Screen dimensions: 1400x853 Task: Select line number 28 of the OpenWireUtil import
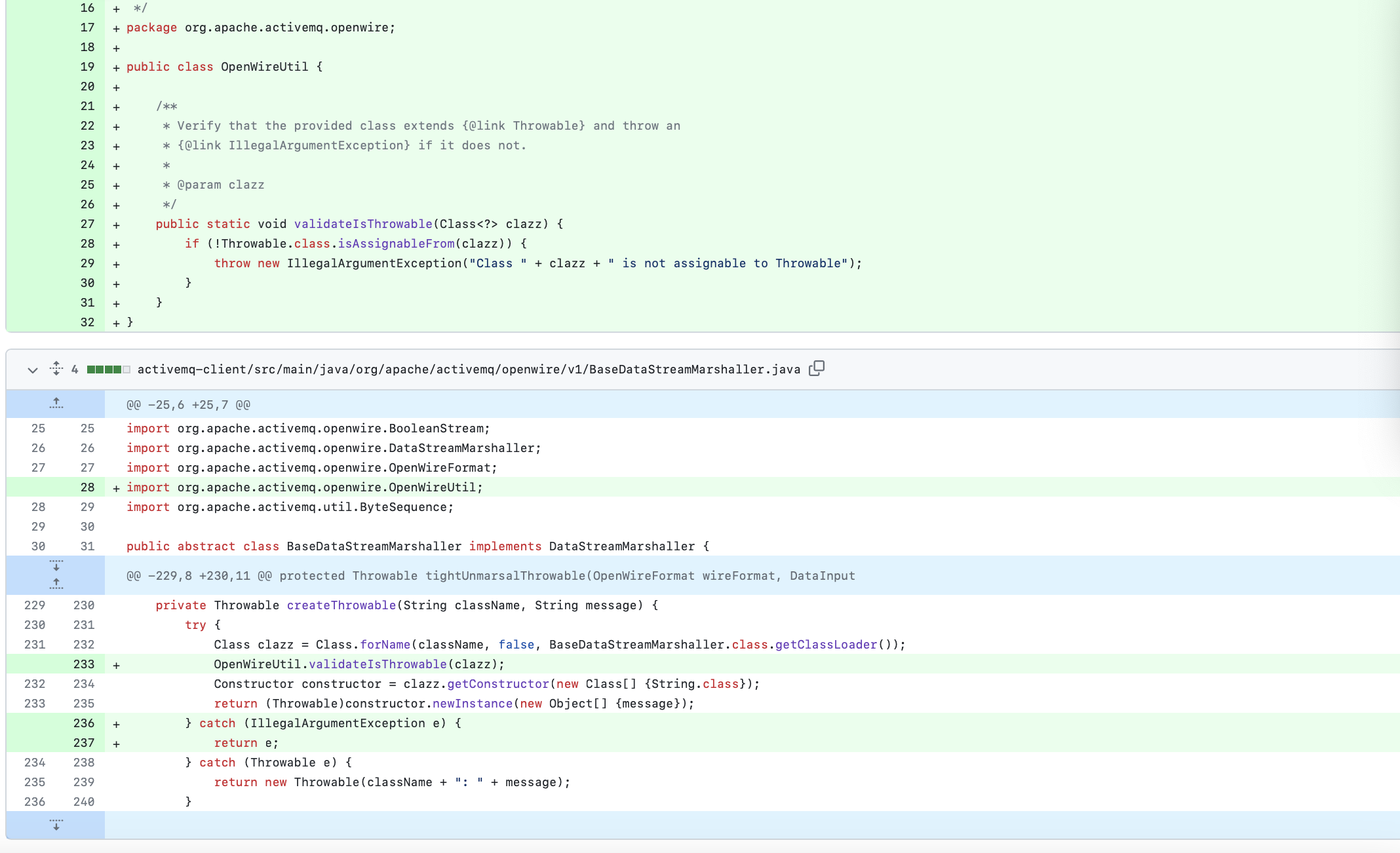click(x=88, y=487)
